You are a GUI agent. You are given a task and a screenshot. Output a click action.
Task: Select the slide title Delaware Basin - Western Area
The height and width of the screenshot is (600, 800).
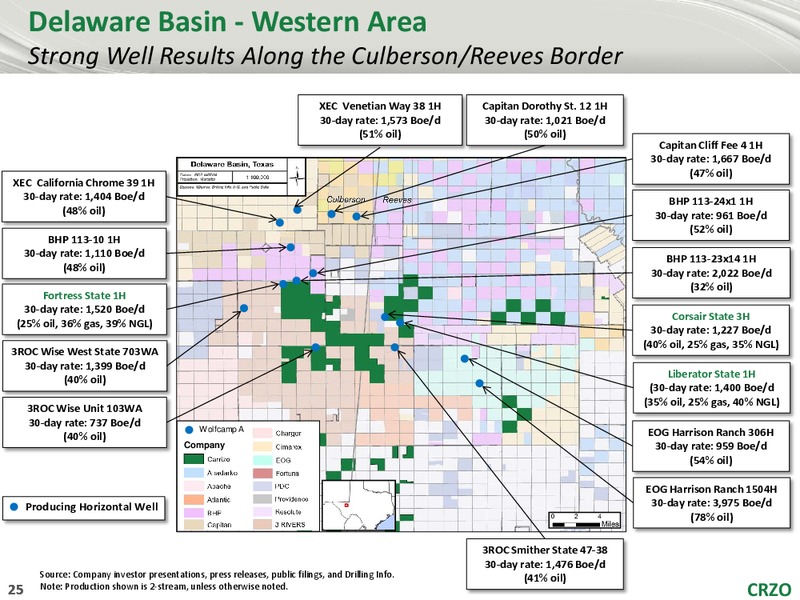click(x=228, y=21)
